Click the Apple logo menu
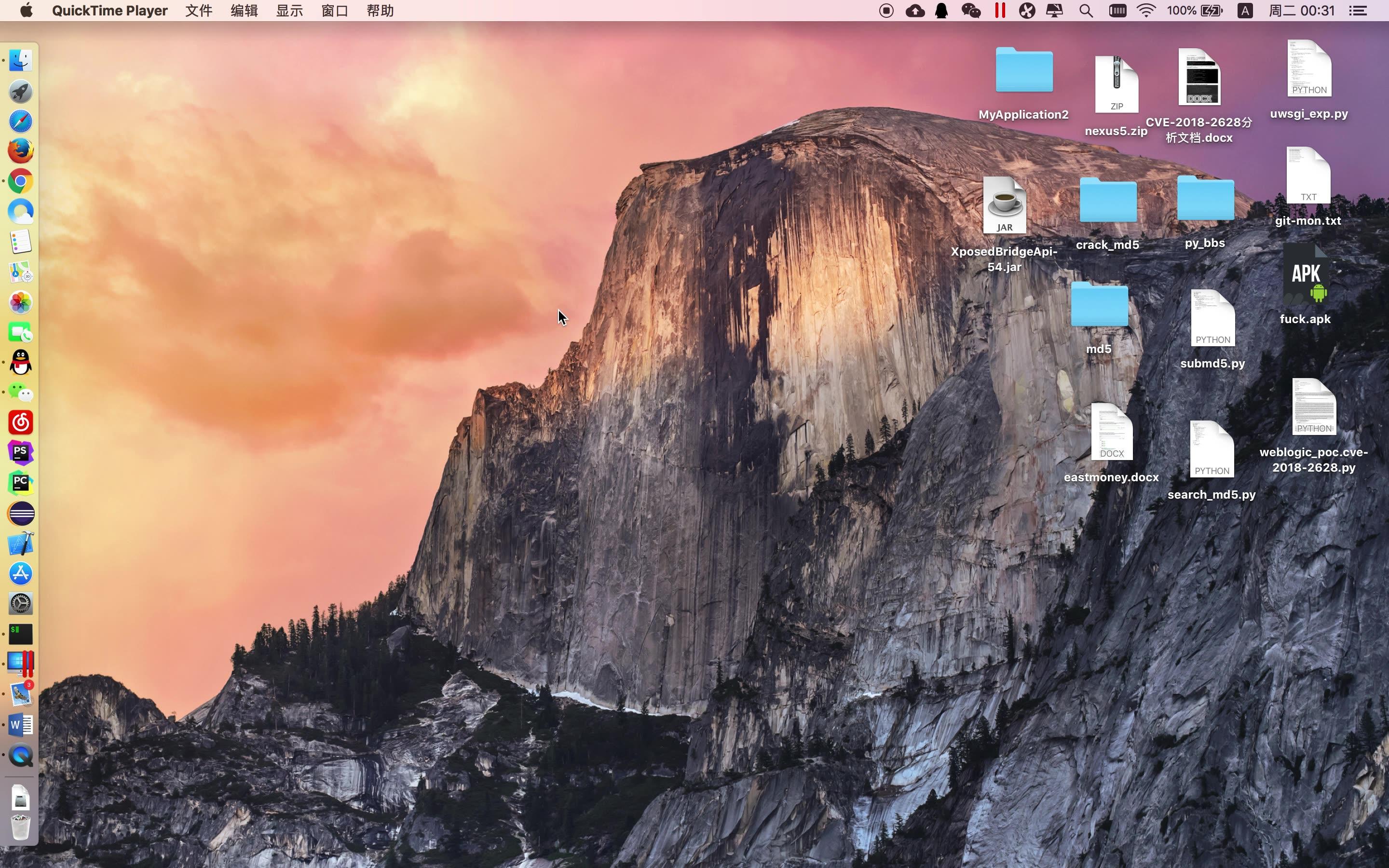Screen dimensions: 1389x868 (x=26, y=11)
